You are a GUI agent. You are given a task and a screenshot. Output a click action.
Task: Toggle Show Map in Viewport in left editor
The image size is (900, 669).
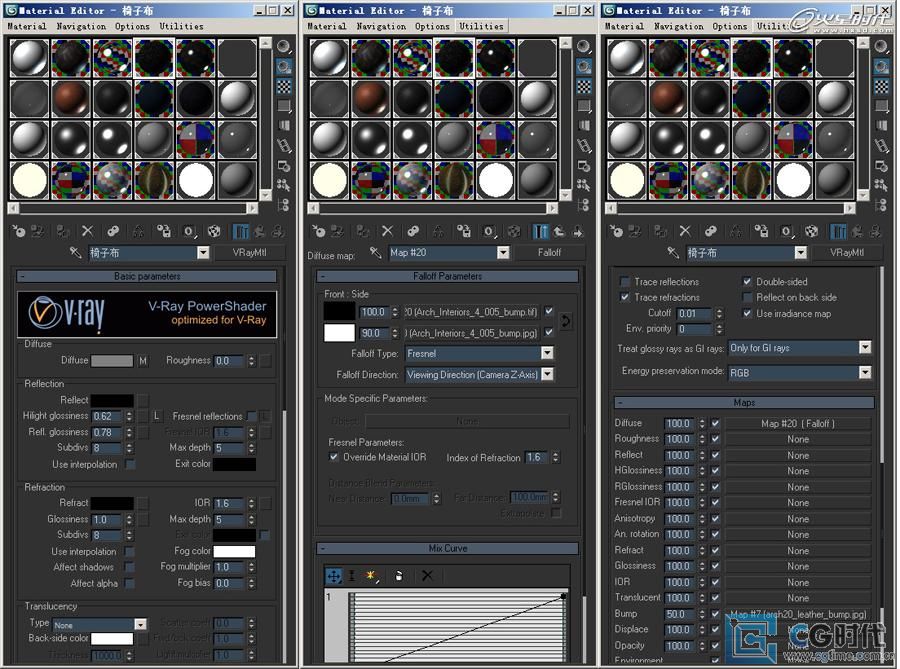pyautogui.click(x=214, y=231)
